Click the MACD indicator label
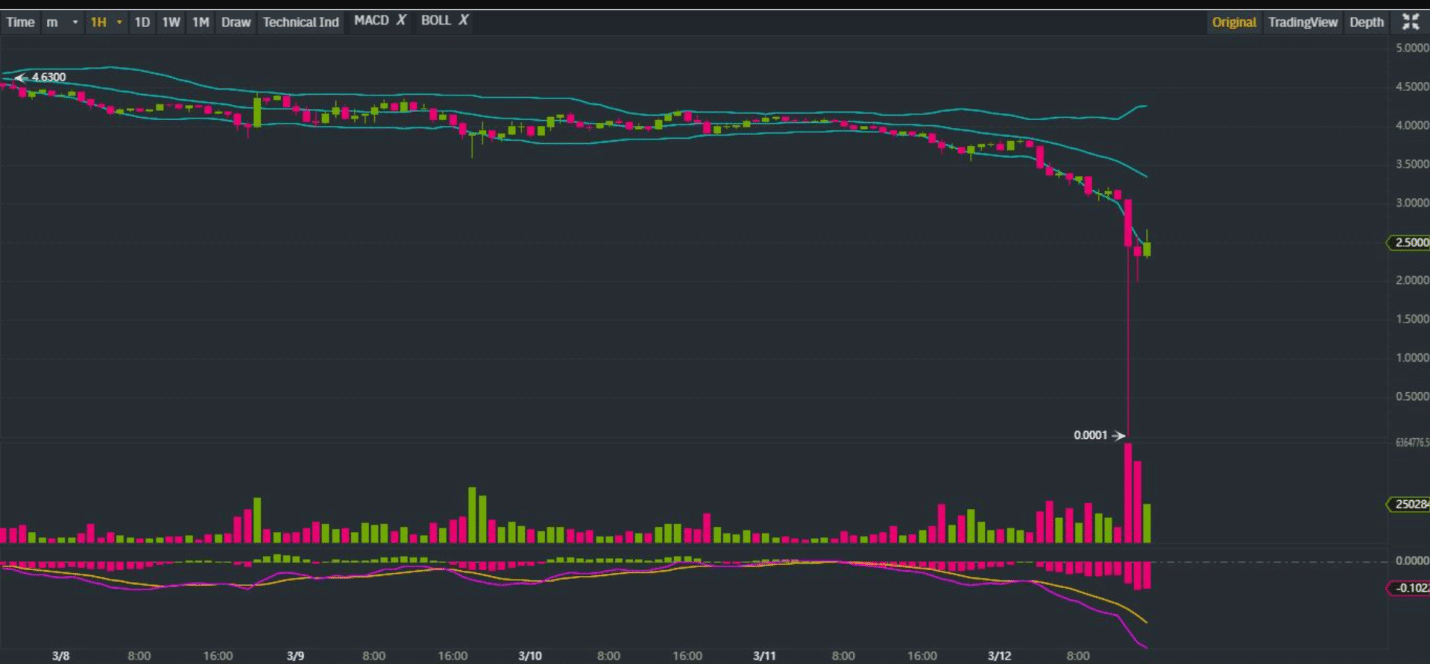The width and height of the screenshot is (1430, 664). coord(371,20)
